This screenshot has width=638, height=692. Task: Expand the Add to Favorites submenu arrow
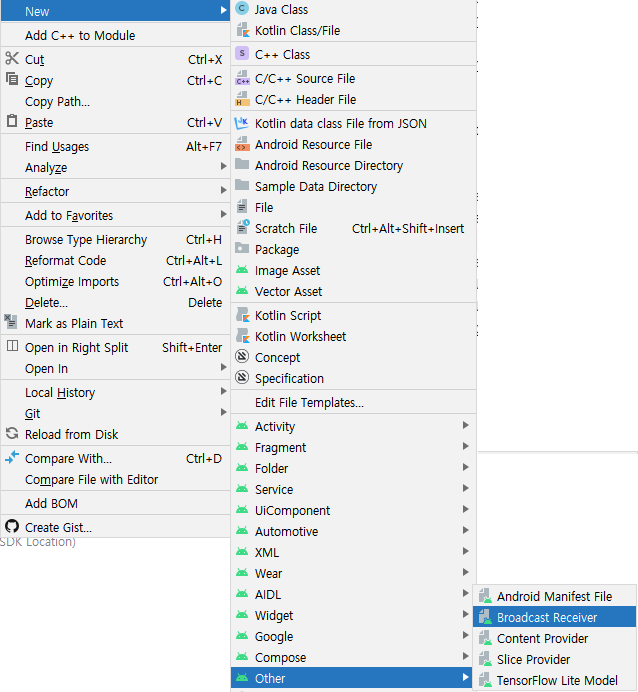(224, 214)
